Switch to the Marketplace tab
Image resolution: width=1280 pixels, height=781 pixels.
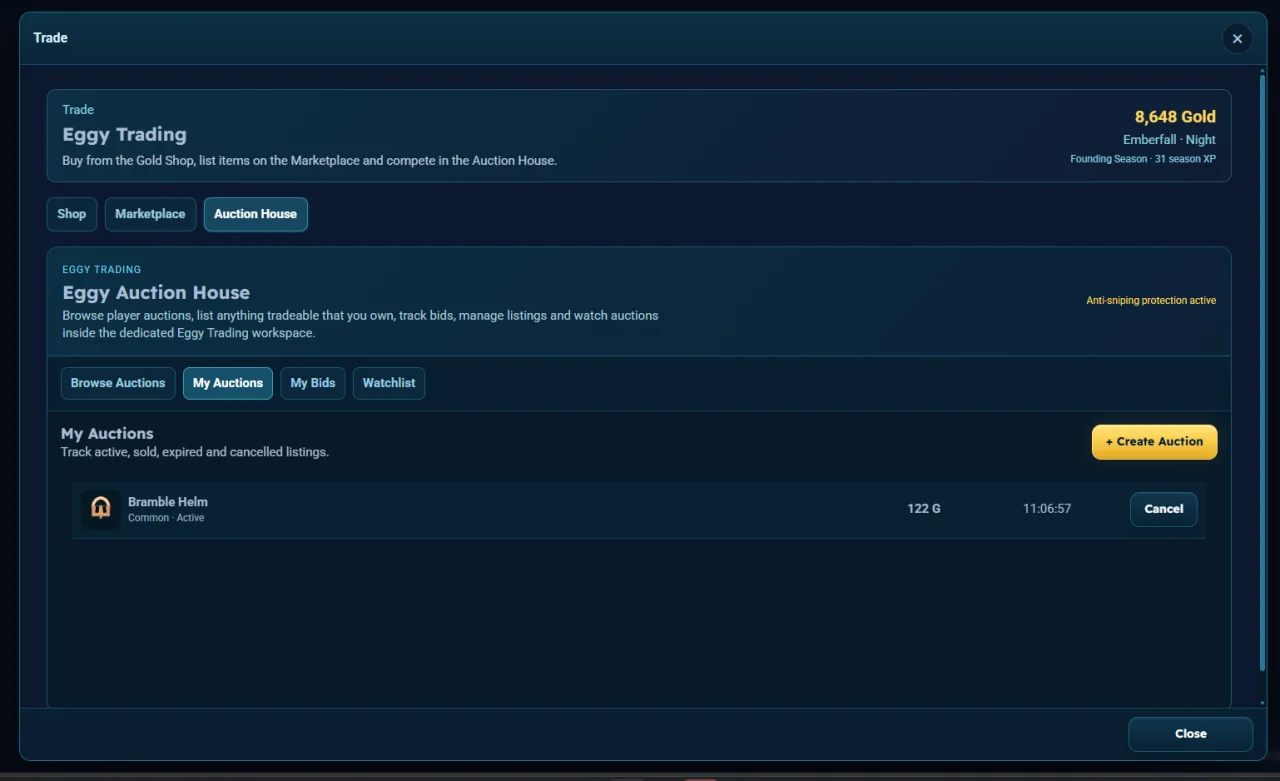150,214
